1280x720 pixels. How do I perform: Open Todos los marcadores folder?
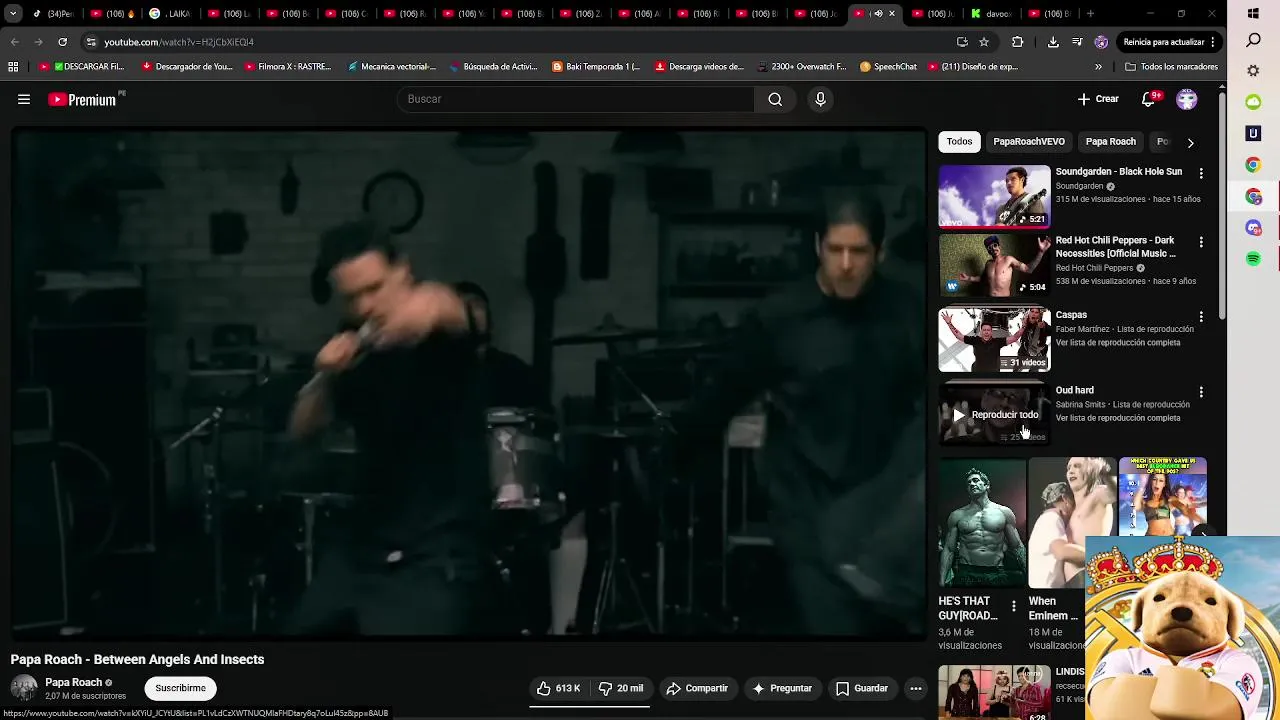[1171, 67]
